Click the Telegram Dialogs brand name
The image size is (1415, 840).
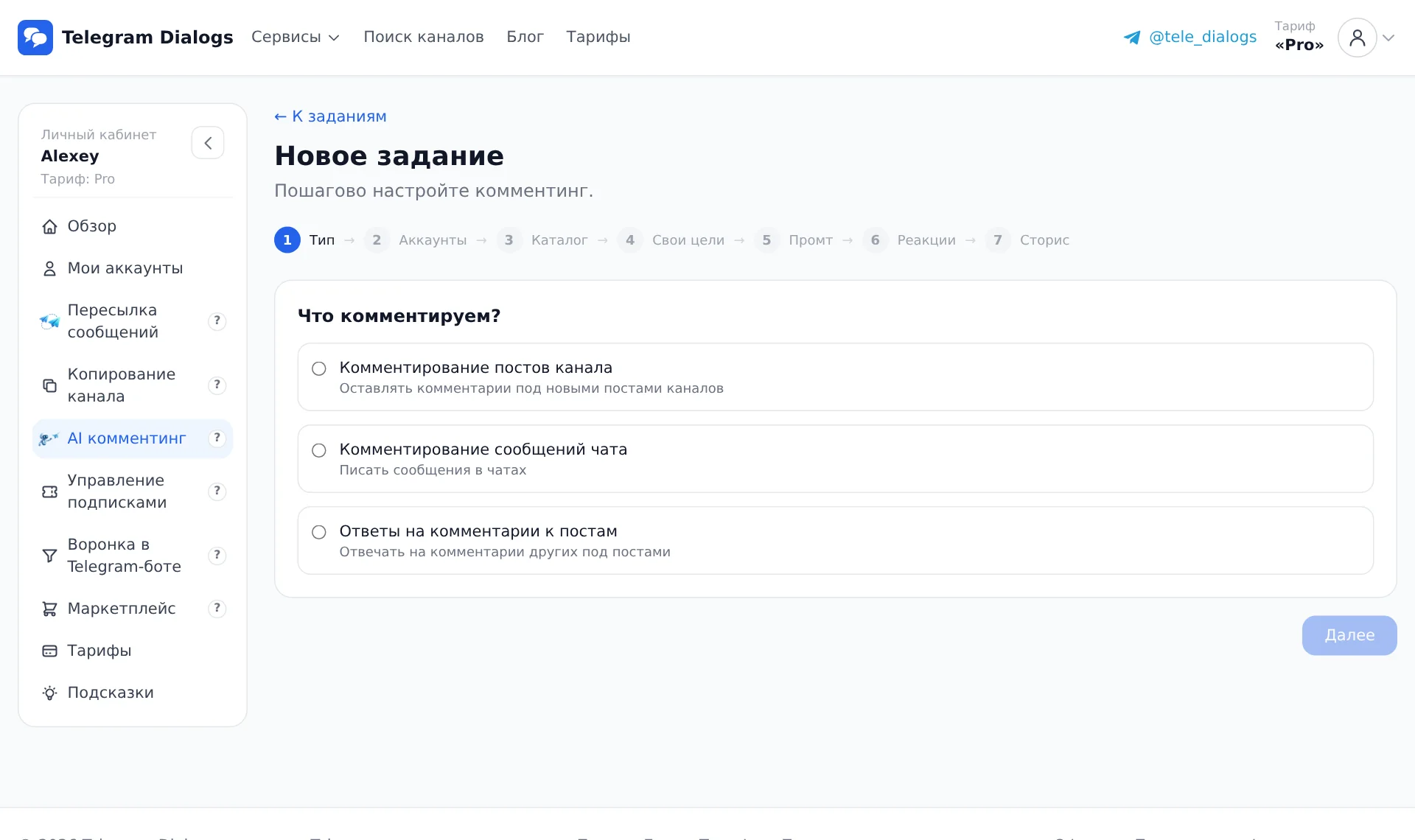147,38
